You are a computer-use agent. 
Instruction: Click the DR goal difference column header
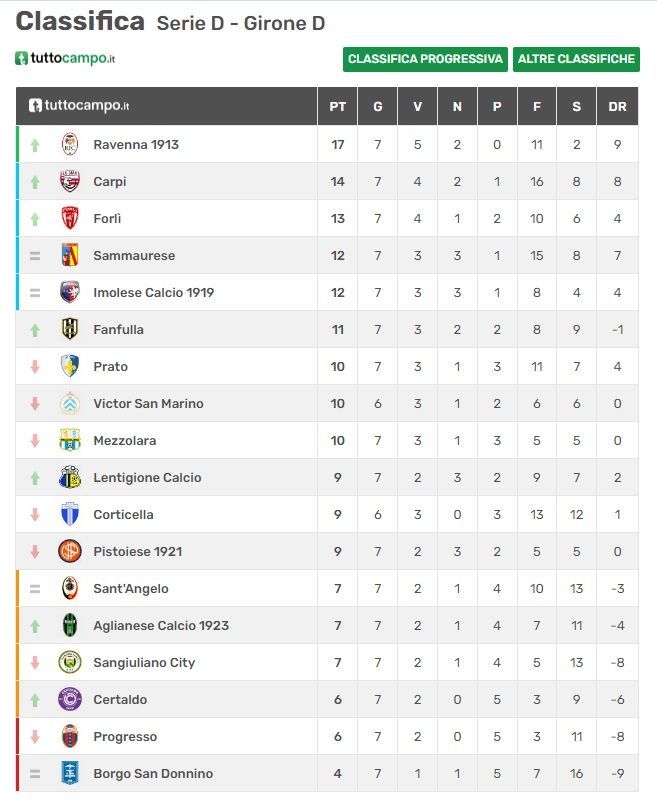(x=617, y=107)
